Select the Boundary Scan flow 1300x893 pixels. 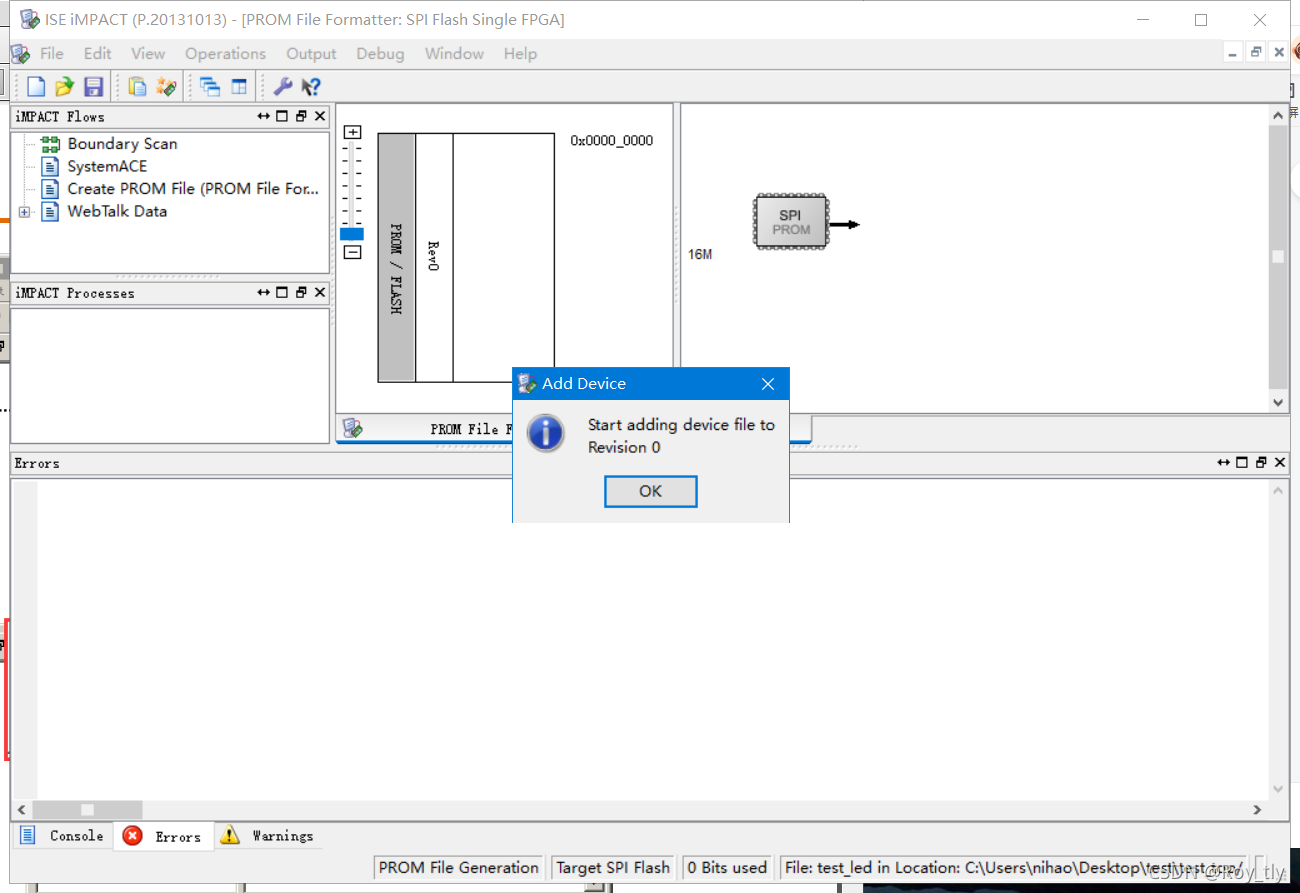pyautogui.click(x=122, y=144)
